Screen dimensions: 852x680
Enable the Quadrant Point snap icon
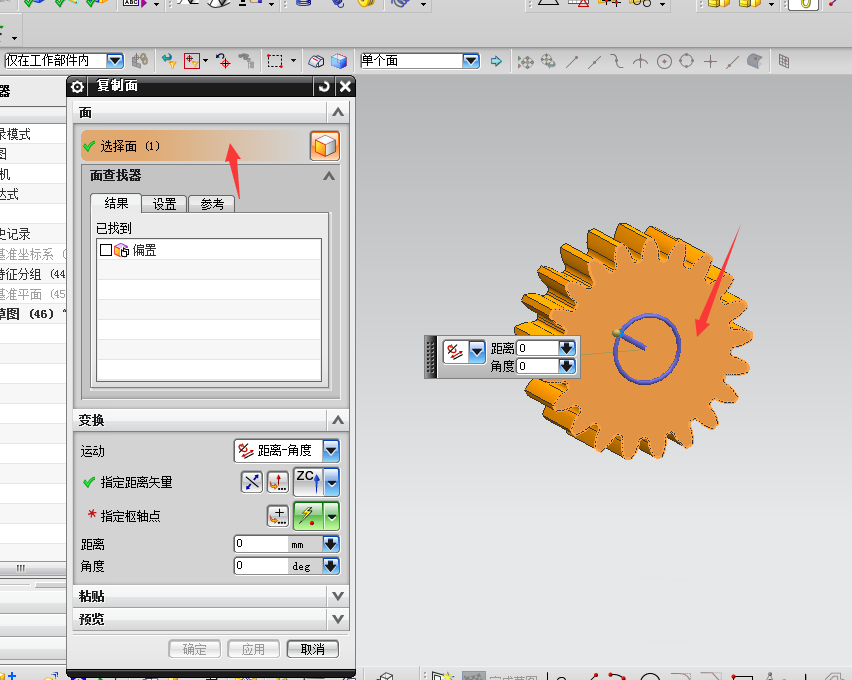coord(687,61)
